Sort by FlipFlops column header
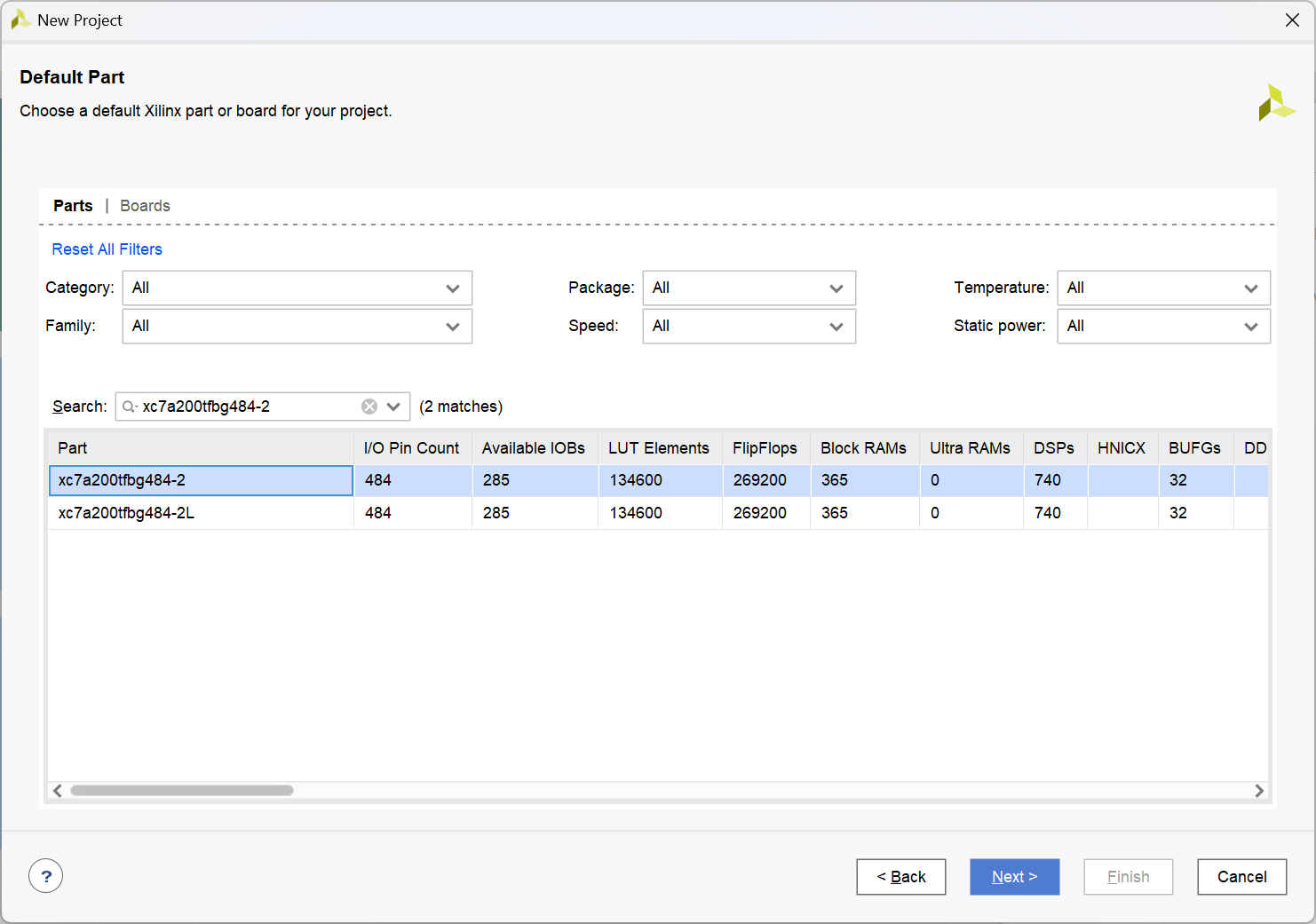 765,448
